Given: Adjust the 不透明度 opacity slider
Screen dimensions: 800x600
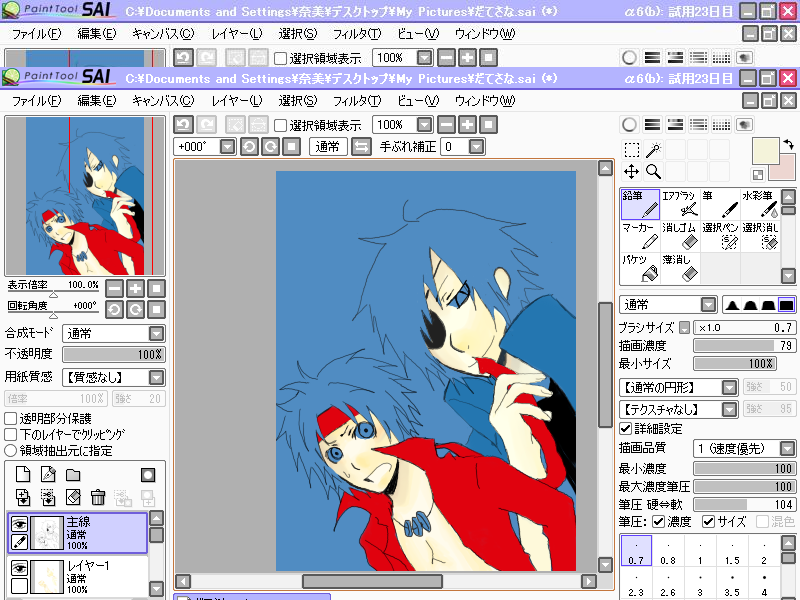Looking at the screenshot, I should click(113, 354).
